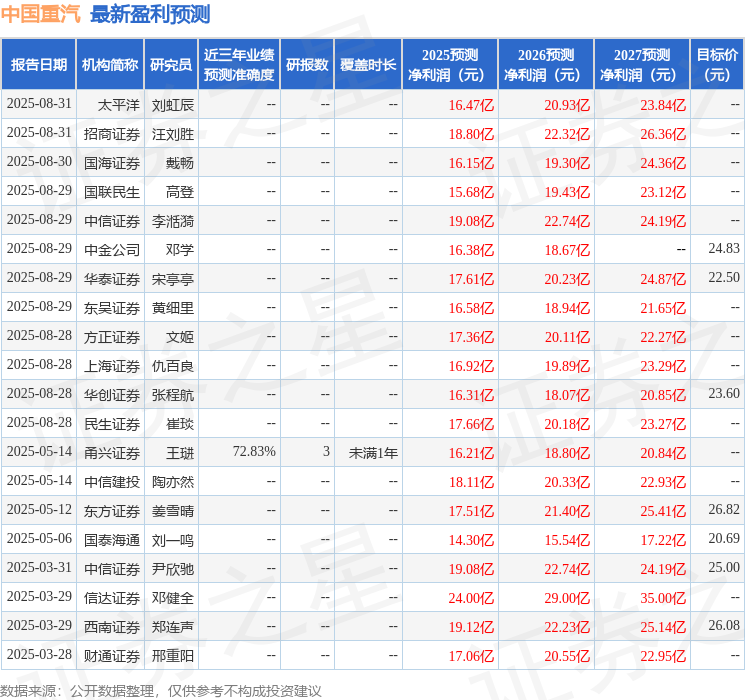Click analyst name 邢重阳

tap(172, 656)
